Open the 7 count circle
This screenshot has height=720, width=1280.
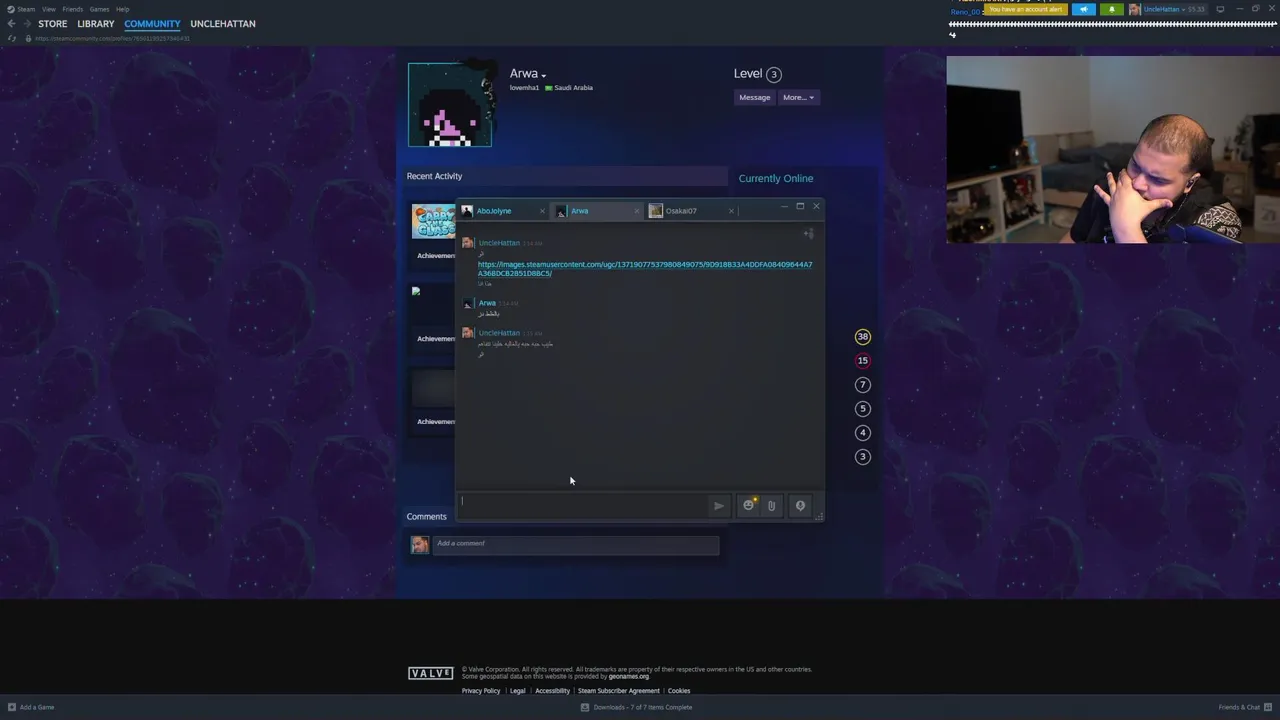click(863, 385)
